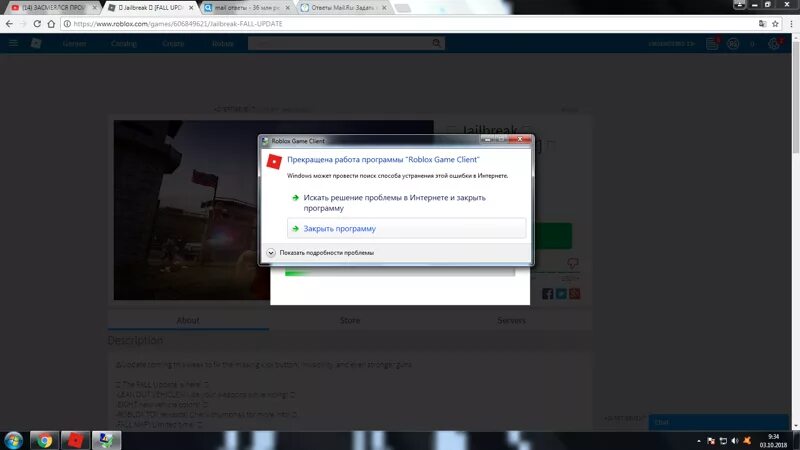
Task: Share the game via Facebook icon
Action: [x=547, y=294]
